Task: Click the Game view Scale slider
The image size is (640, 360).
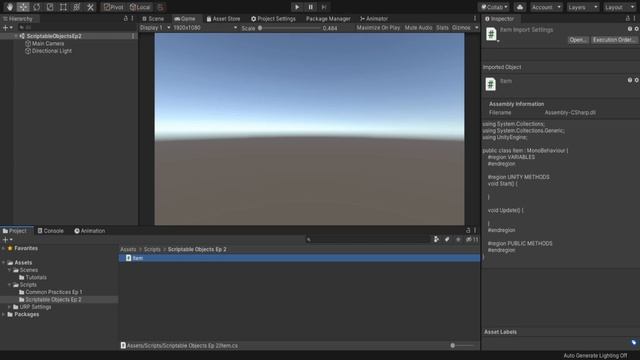Action: click(x=289, y=28)
